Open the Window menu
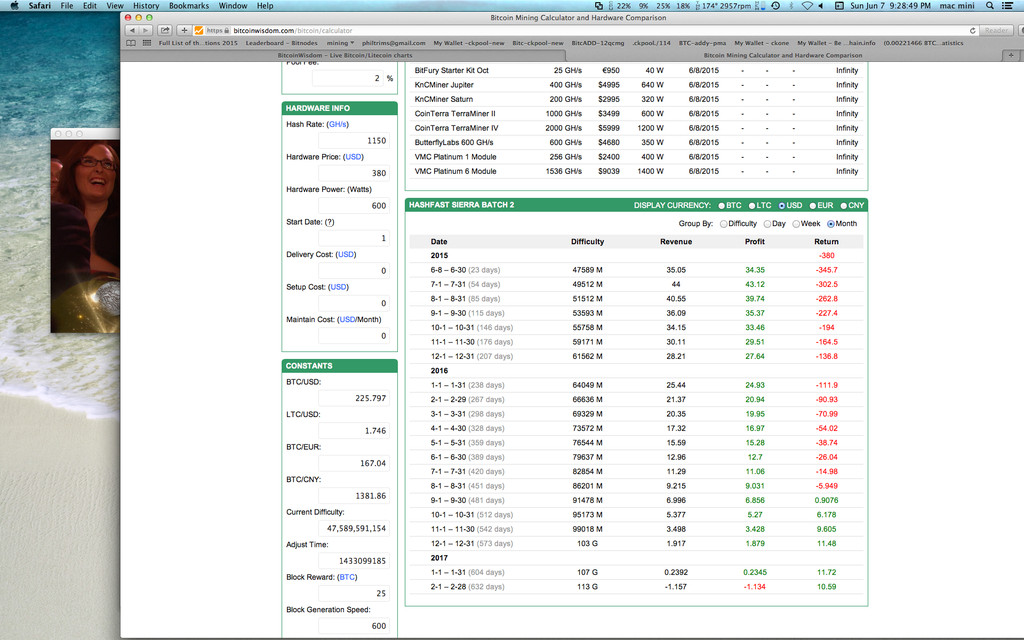Screen dimensions: 1024x640 [232, 5]
